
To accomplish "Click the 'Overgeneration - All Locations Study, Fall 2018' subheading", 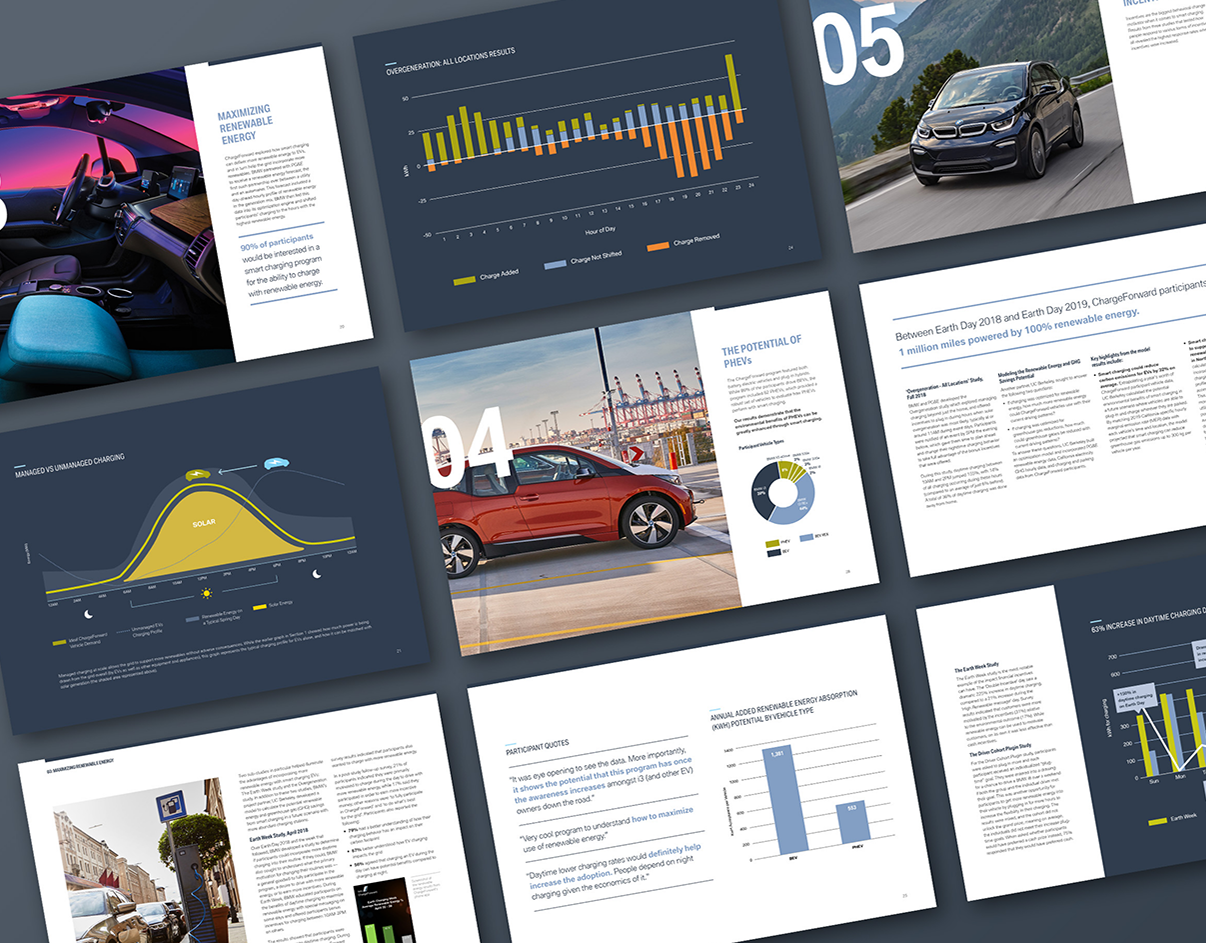I will tap(944, 387).
